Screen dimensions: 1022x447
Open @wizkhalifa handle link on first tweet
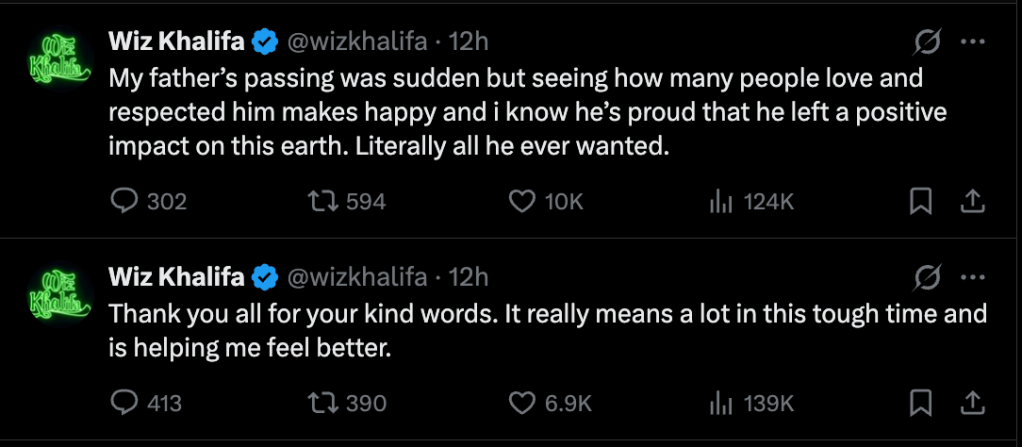click(358, 42)
